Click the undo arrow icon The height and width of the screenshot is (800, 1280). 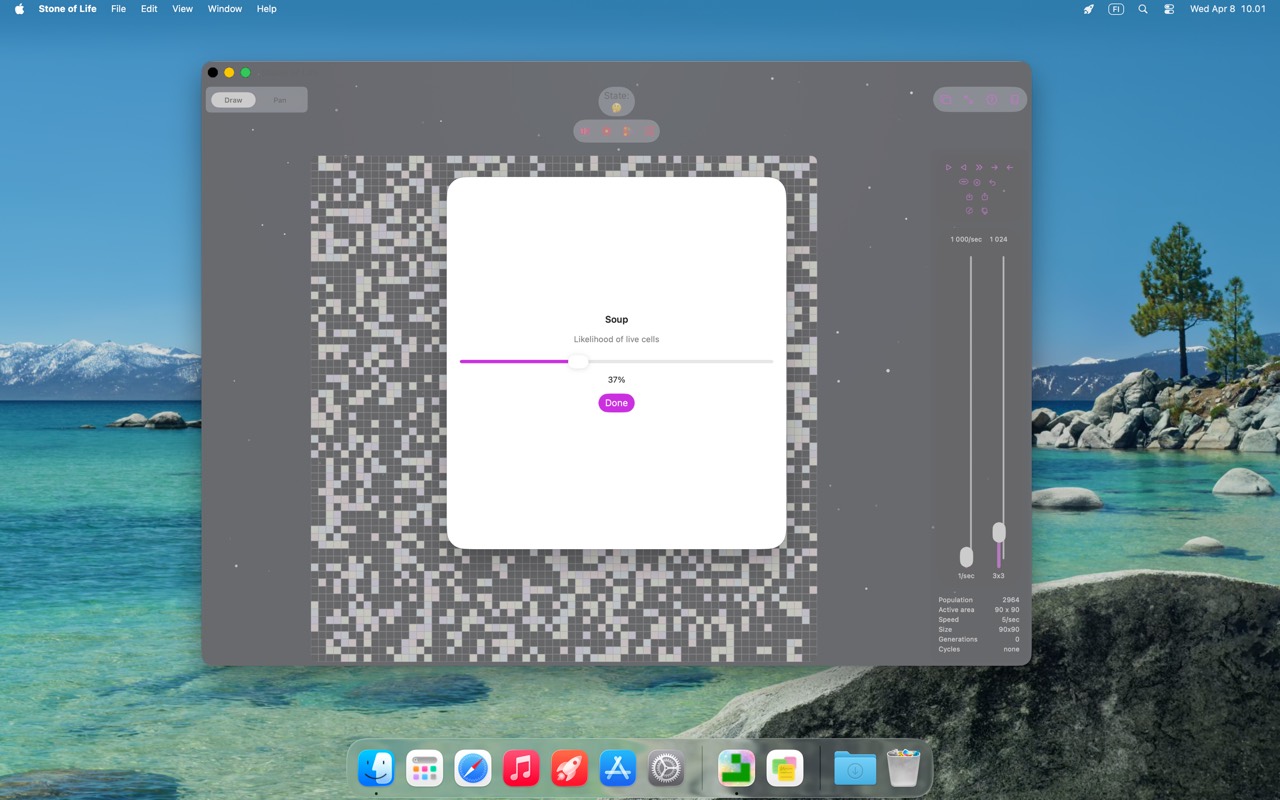pos(993,183)
